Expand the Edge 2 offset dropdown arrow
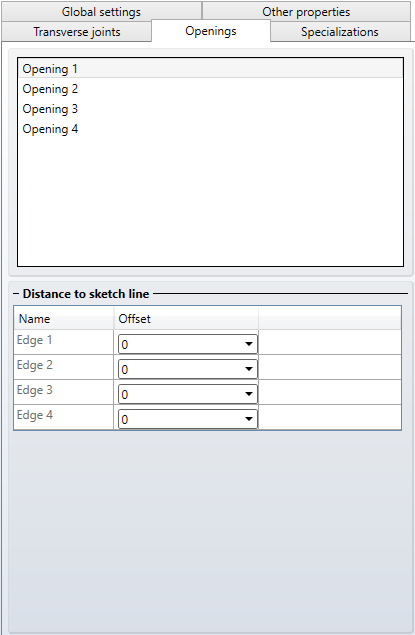Screen dimensions: 415x635 point(249,369)
